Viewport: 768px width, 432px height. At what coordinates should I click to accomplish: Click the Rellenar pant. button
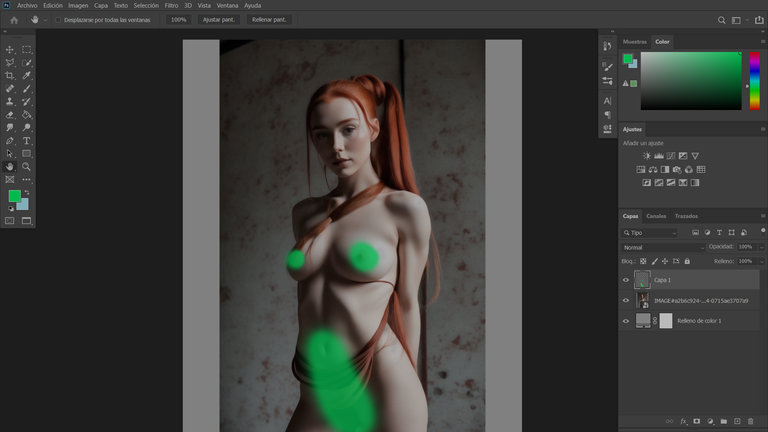269,20
